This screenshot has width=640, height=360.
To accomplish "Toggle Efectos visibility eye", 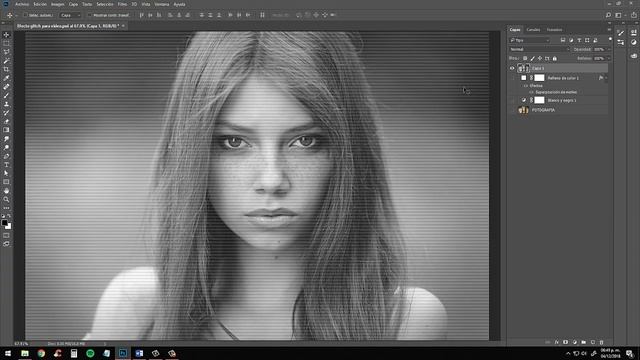I will (x=526, y=86).
